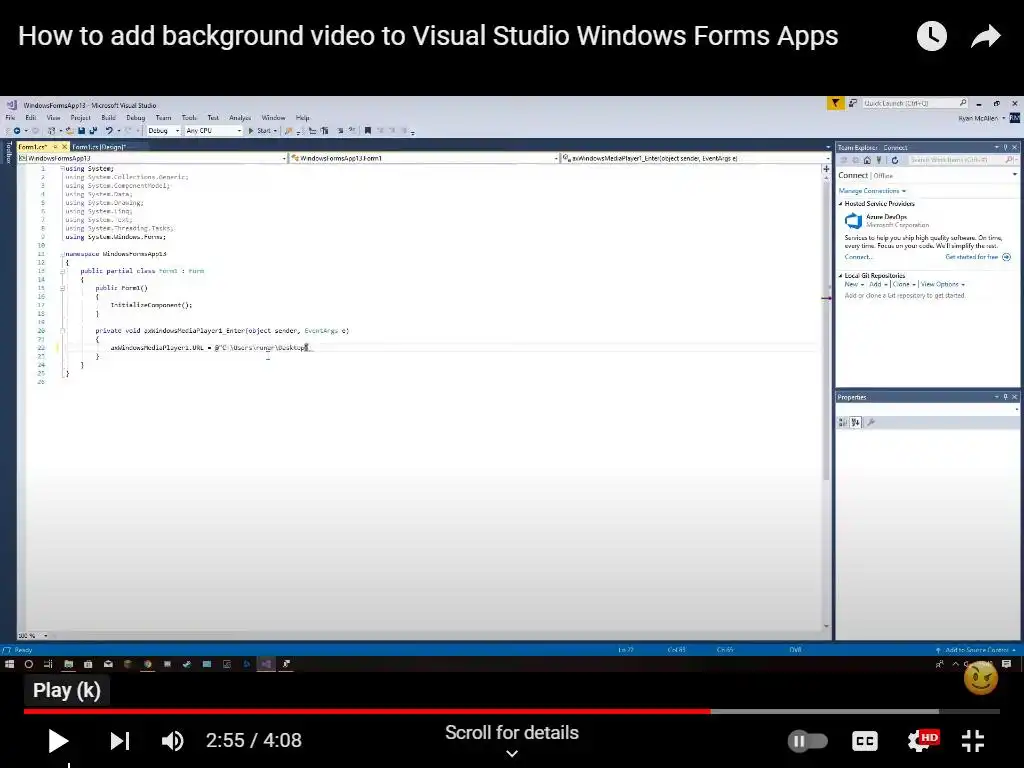Open the WindowsFormsApp13 project dropdown

pyautogui.click(x=152, y=158)
